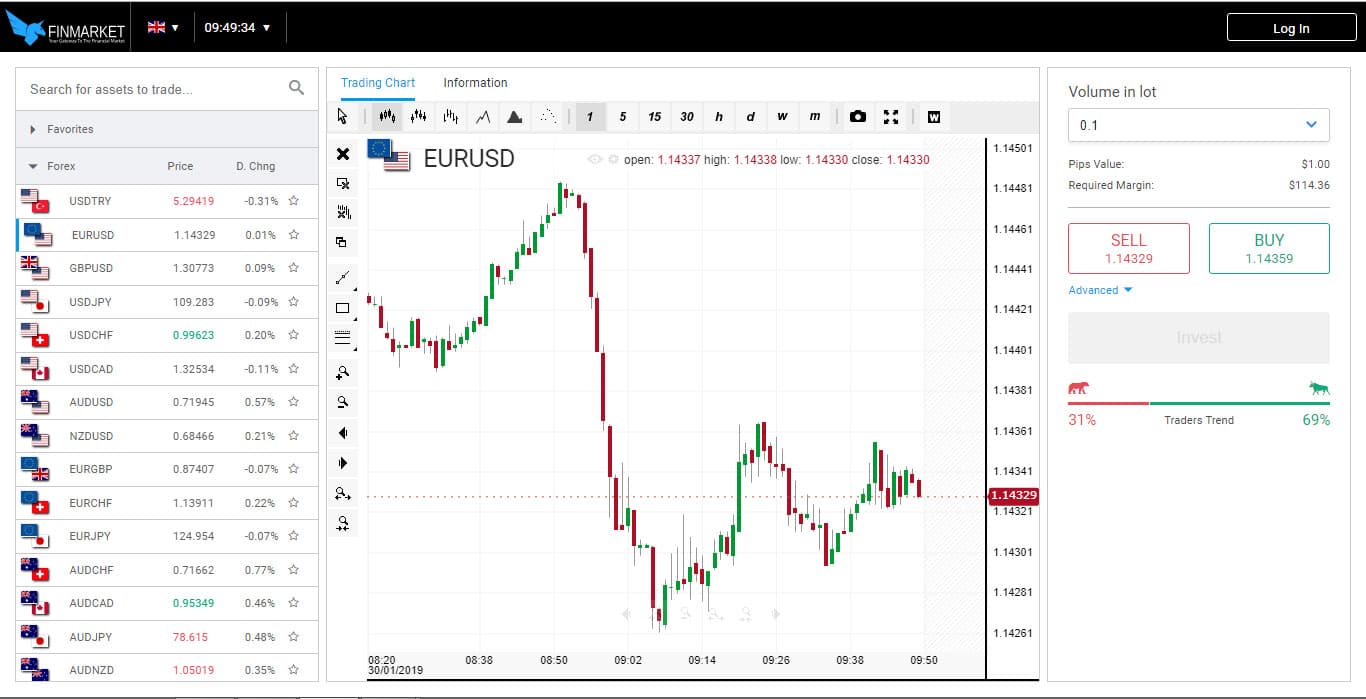Set 15 minute timeframe
The height and width of the screenshot is (699, 1366).
point(654,117)
